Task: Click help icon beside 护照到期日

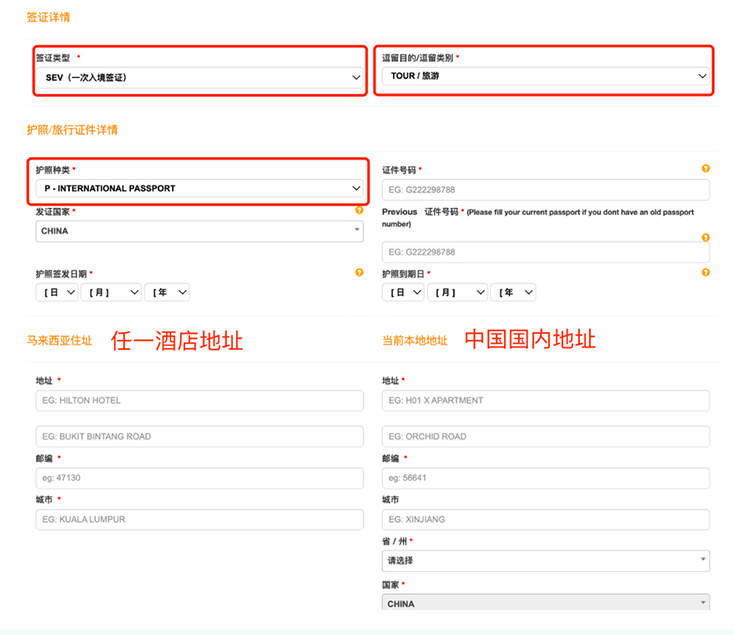Action: point(706,272)
